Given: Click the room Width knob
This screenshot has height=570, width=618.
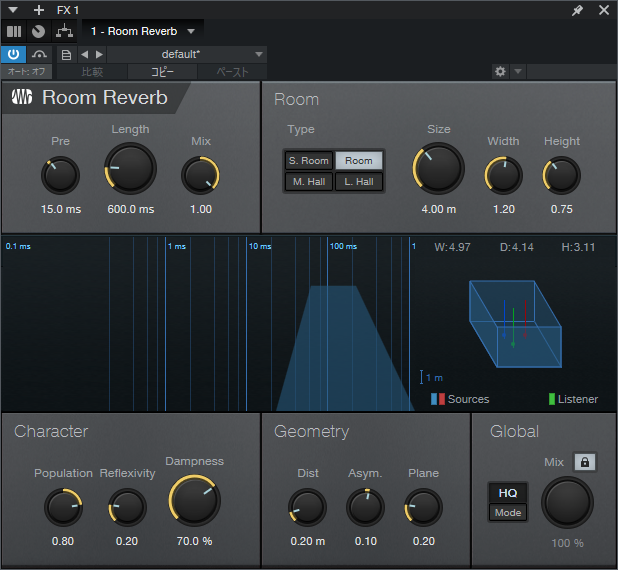Looking at the screenshot, I should pyautogui.click(x=504, y=175).
